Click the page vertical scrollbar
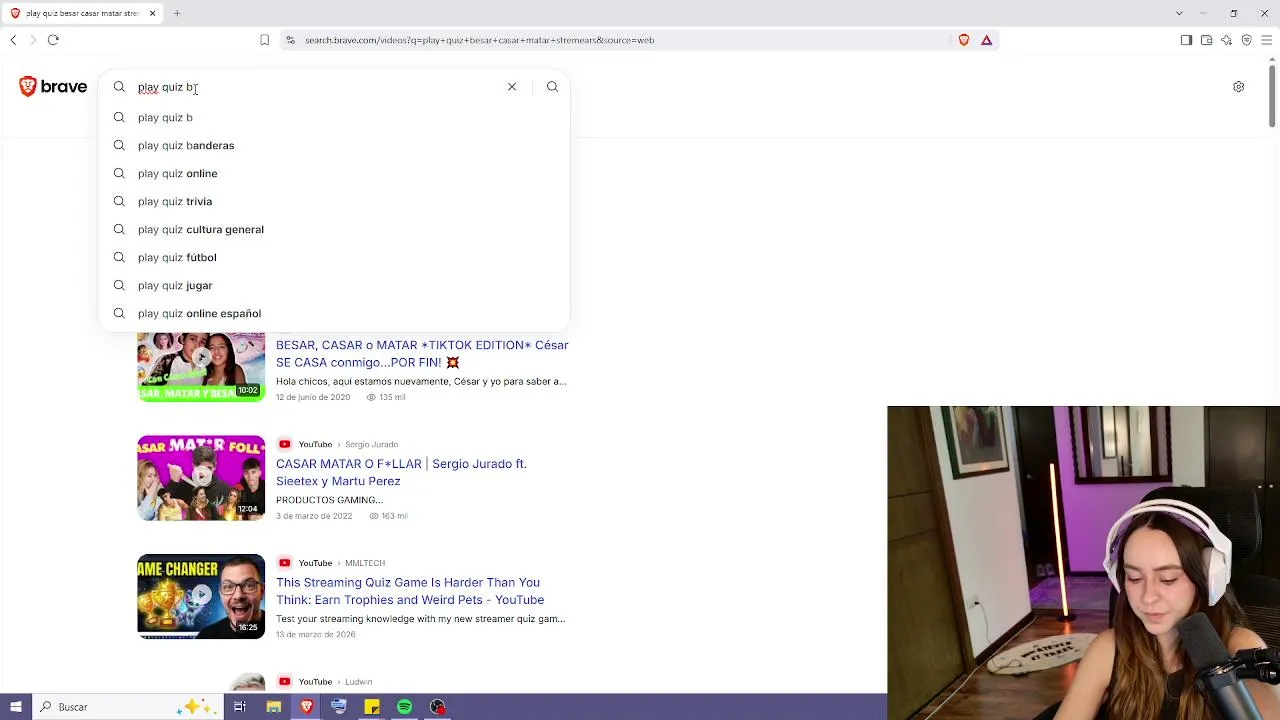This screenshot has width=1280, height=720. [1272, 95]
